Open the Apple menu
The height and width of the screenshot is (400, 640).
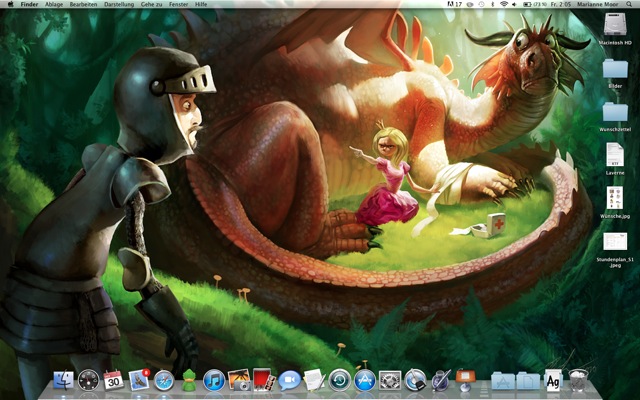pyautogui.click(x=9, y=5)
